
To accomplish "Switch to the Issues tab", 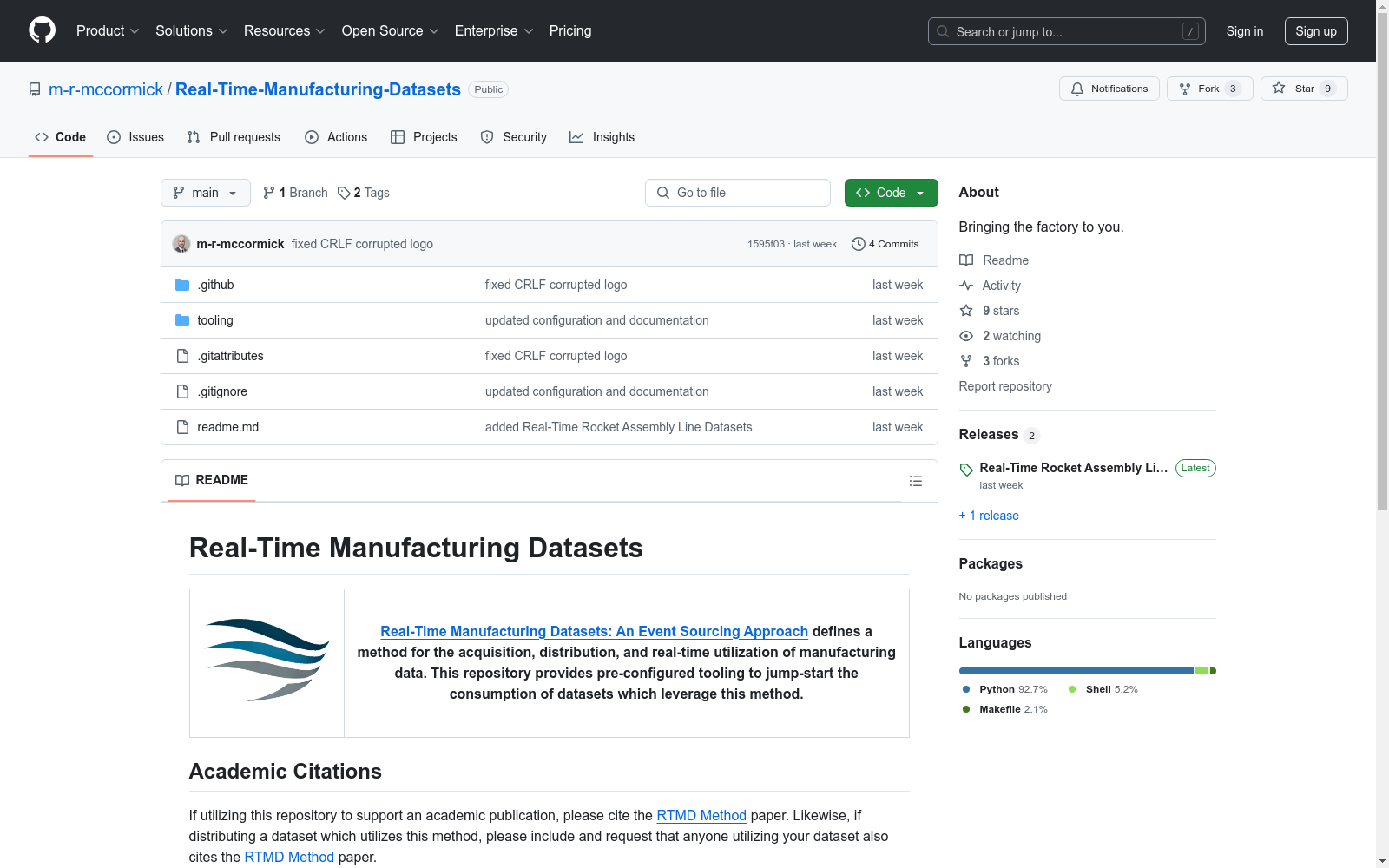I will [135, 137].
